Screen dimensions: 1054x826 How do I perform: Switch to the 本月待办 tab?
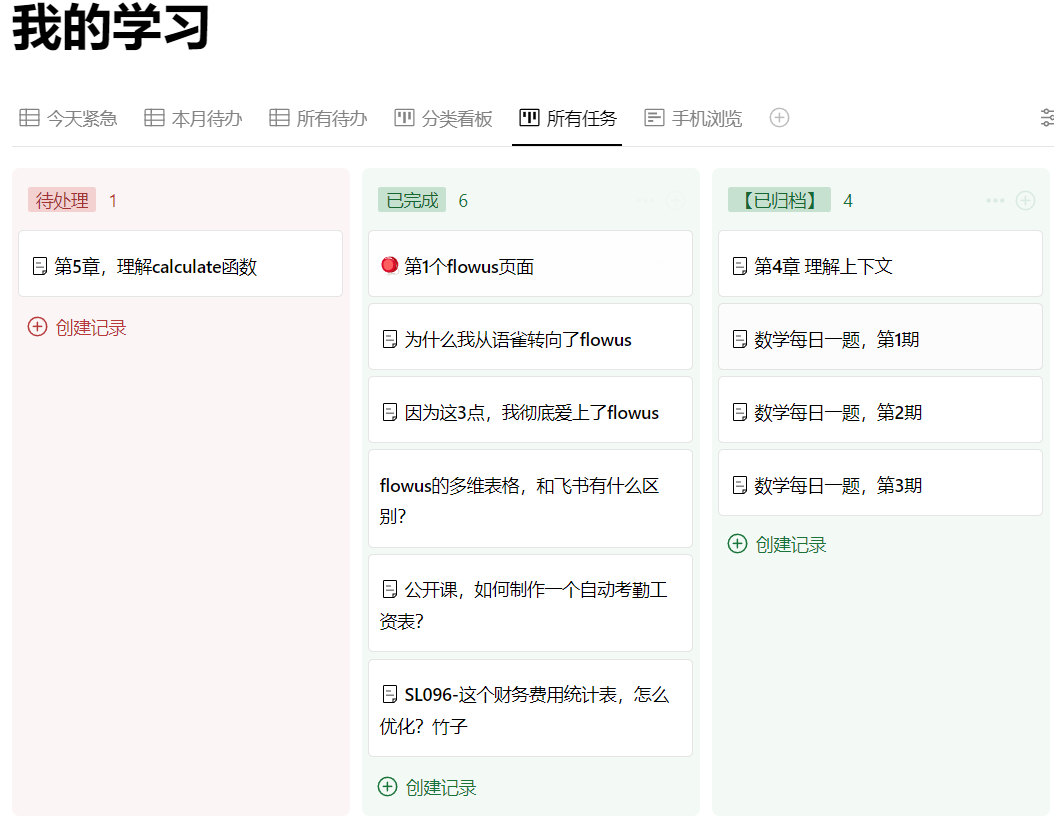[193, 118]
